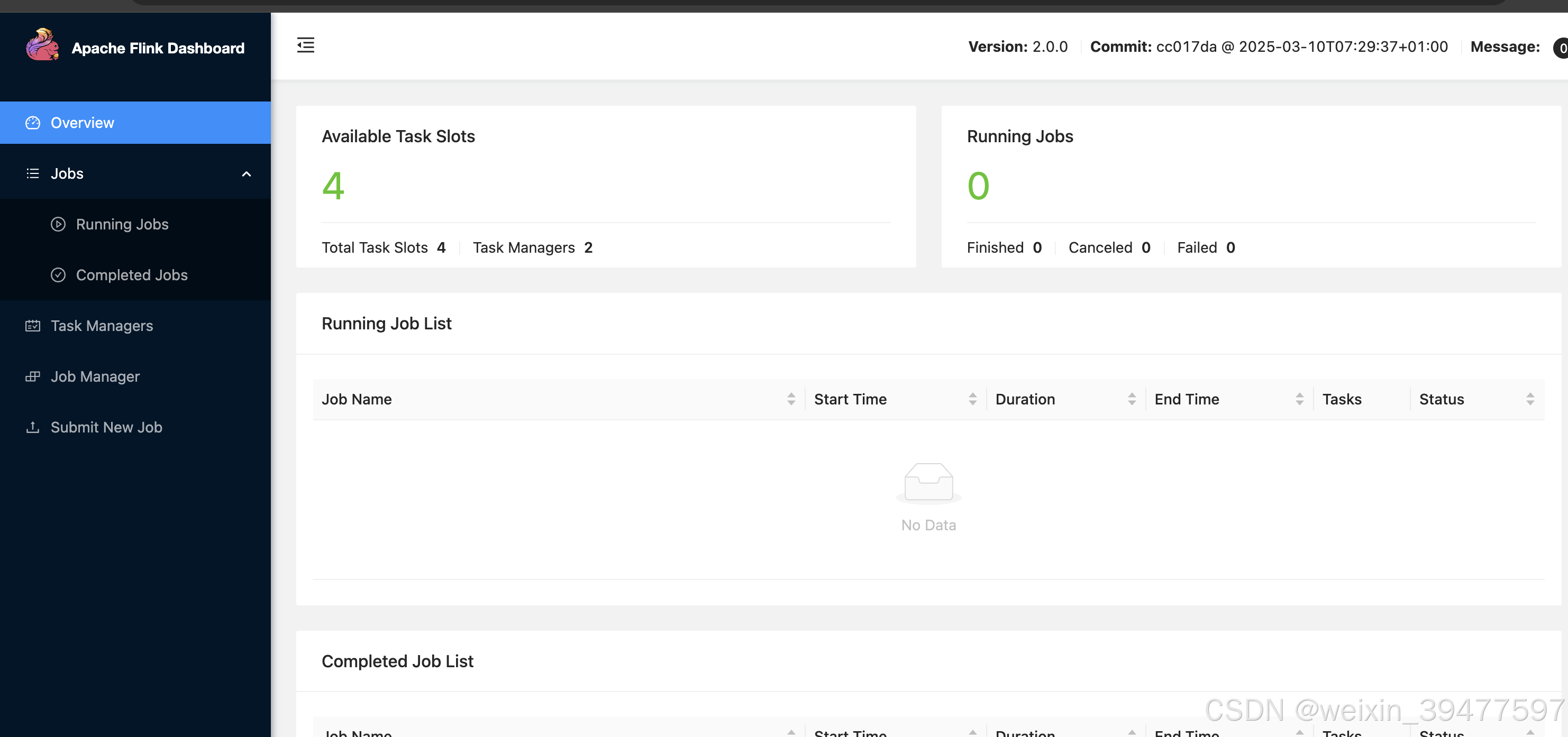Collapse the Jobs submenu chevron
Image resolution: width=1568 pixels, height=737 pixels.
point(247,174)
